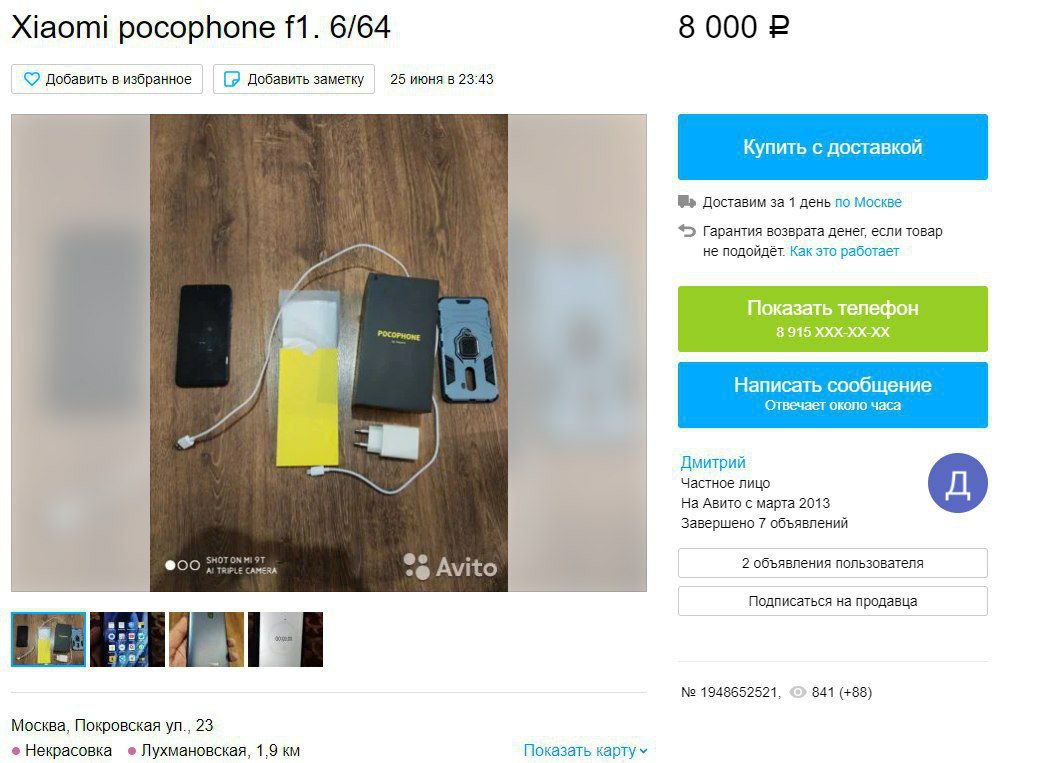Reveal number with Показать телефон
Image resolution: width=1059 pixels, height=763 pixels.
(833, 319)
